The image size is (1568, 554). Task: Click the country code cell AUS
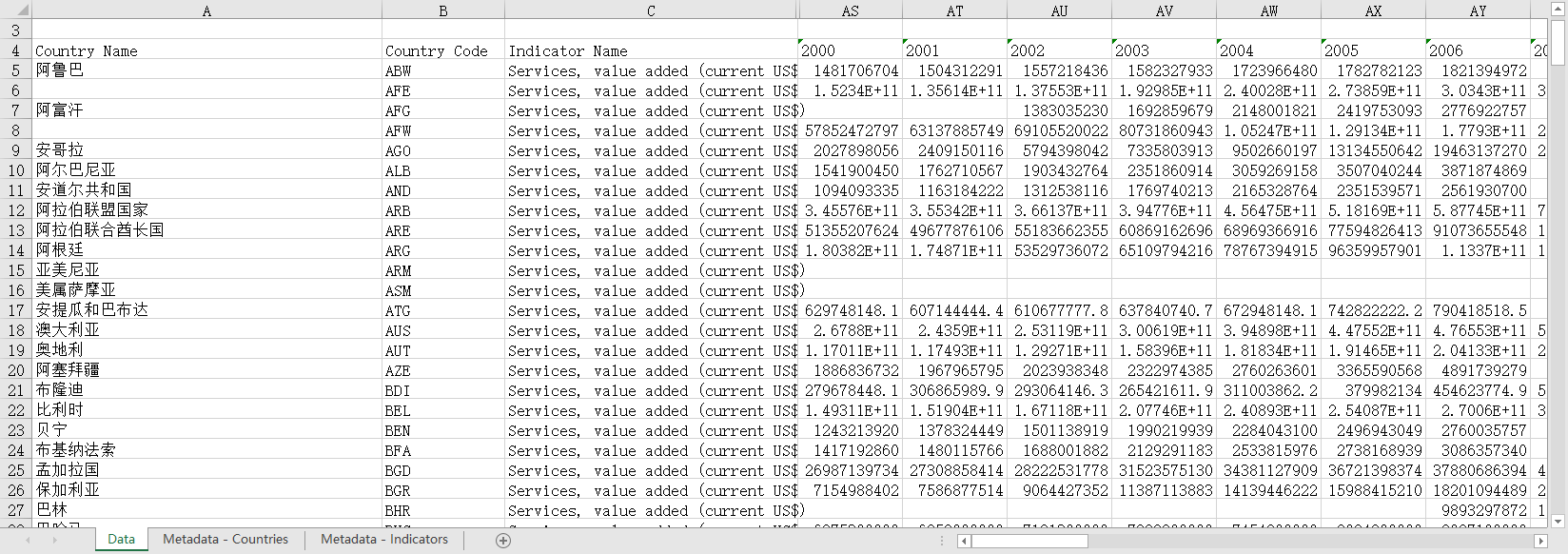tap(443, 330)
